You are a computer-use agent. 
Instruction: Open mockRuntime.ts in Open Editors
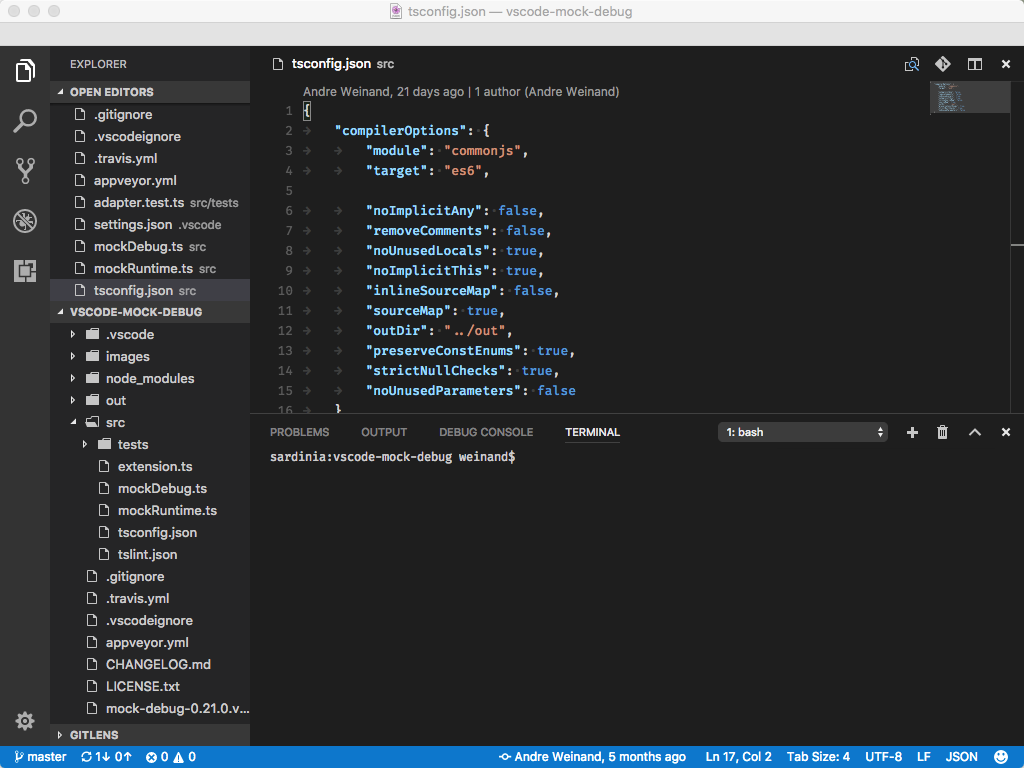point(150,268)
